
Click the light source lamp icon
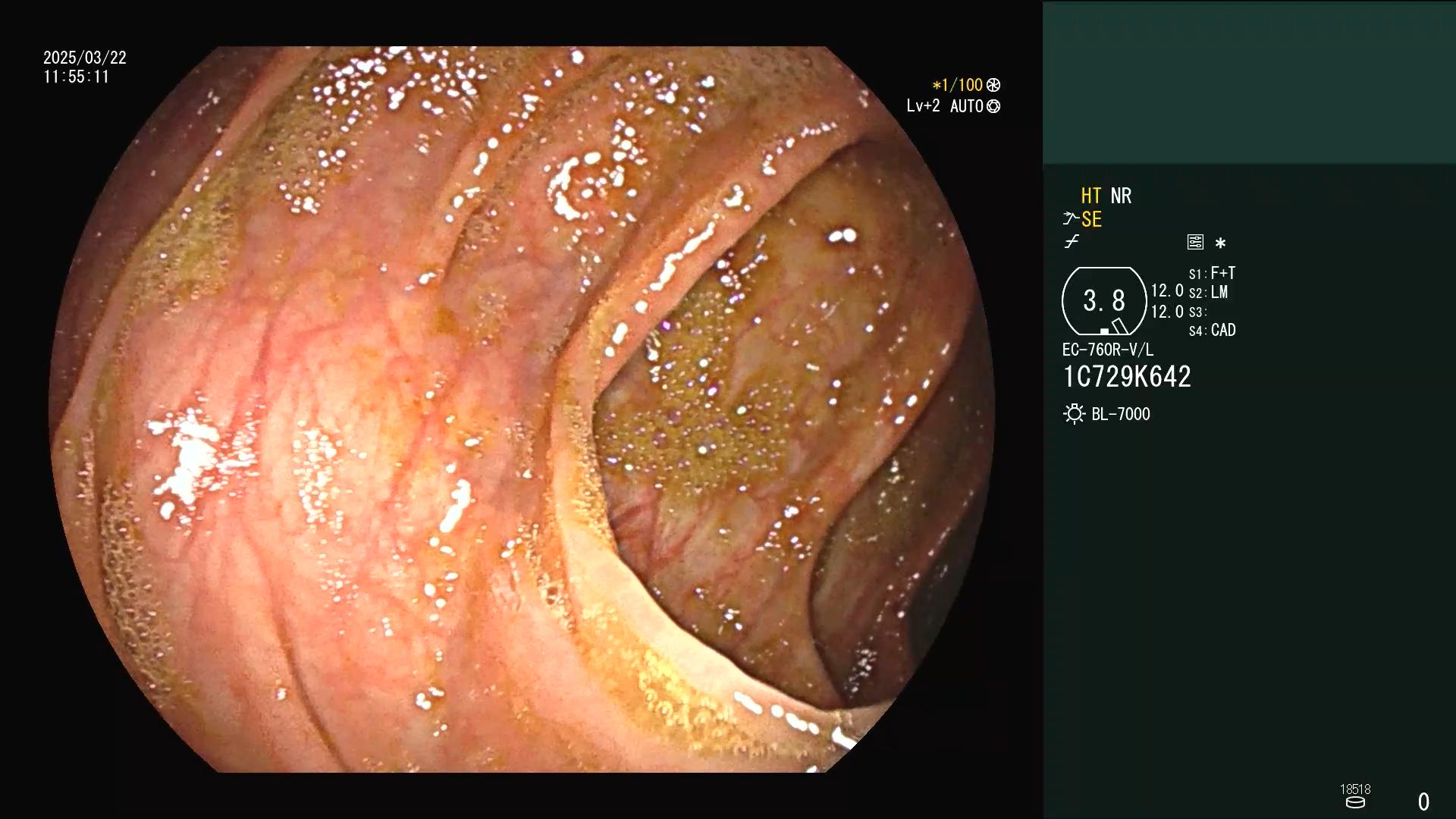1074,414
